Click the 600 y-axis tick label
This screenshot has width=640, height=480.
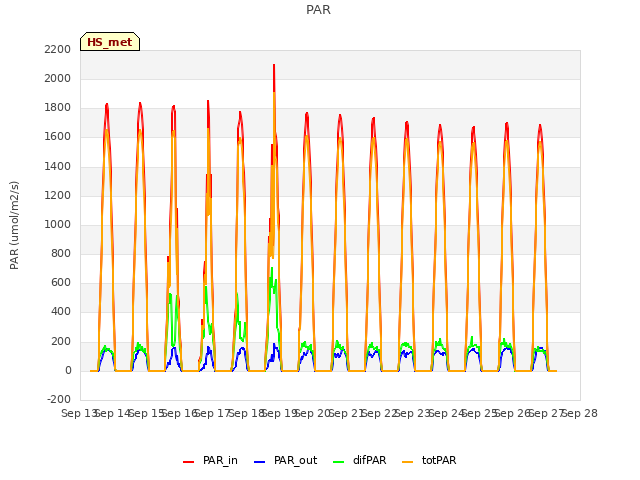tap(61, 282)
